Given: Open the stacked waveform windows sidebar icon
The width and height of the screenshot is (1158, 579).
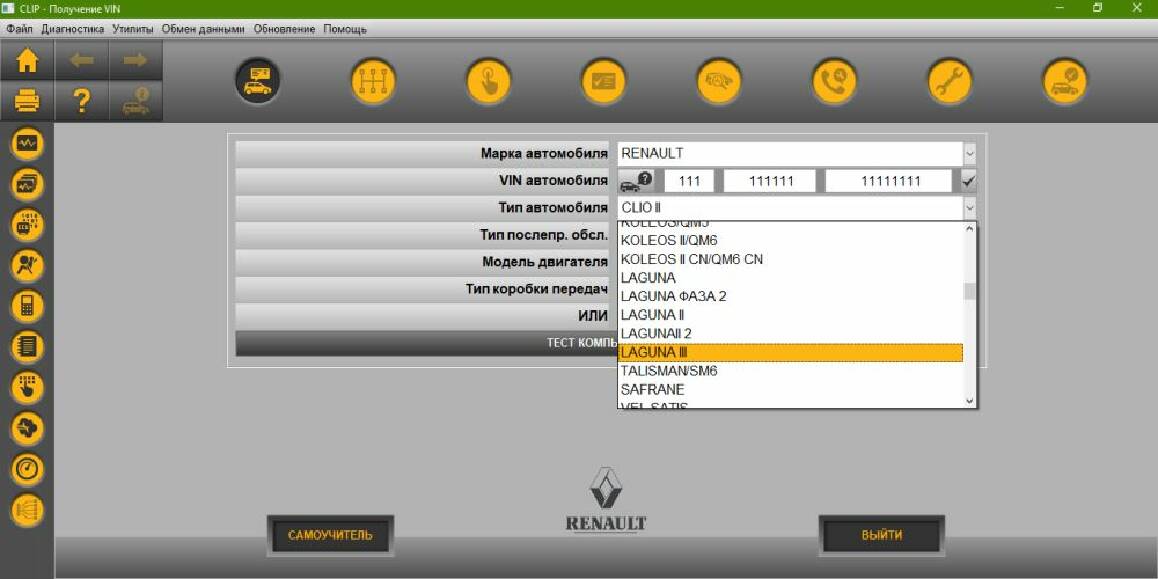Looking at the screenshot, I should [27, 184].
